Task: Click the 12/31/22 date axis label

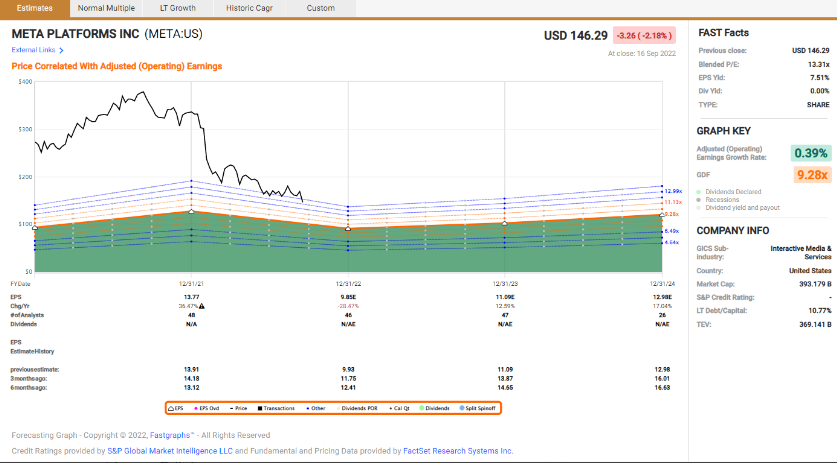Action: (x=349, y=284)
